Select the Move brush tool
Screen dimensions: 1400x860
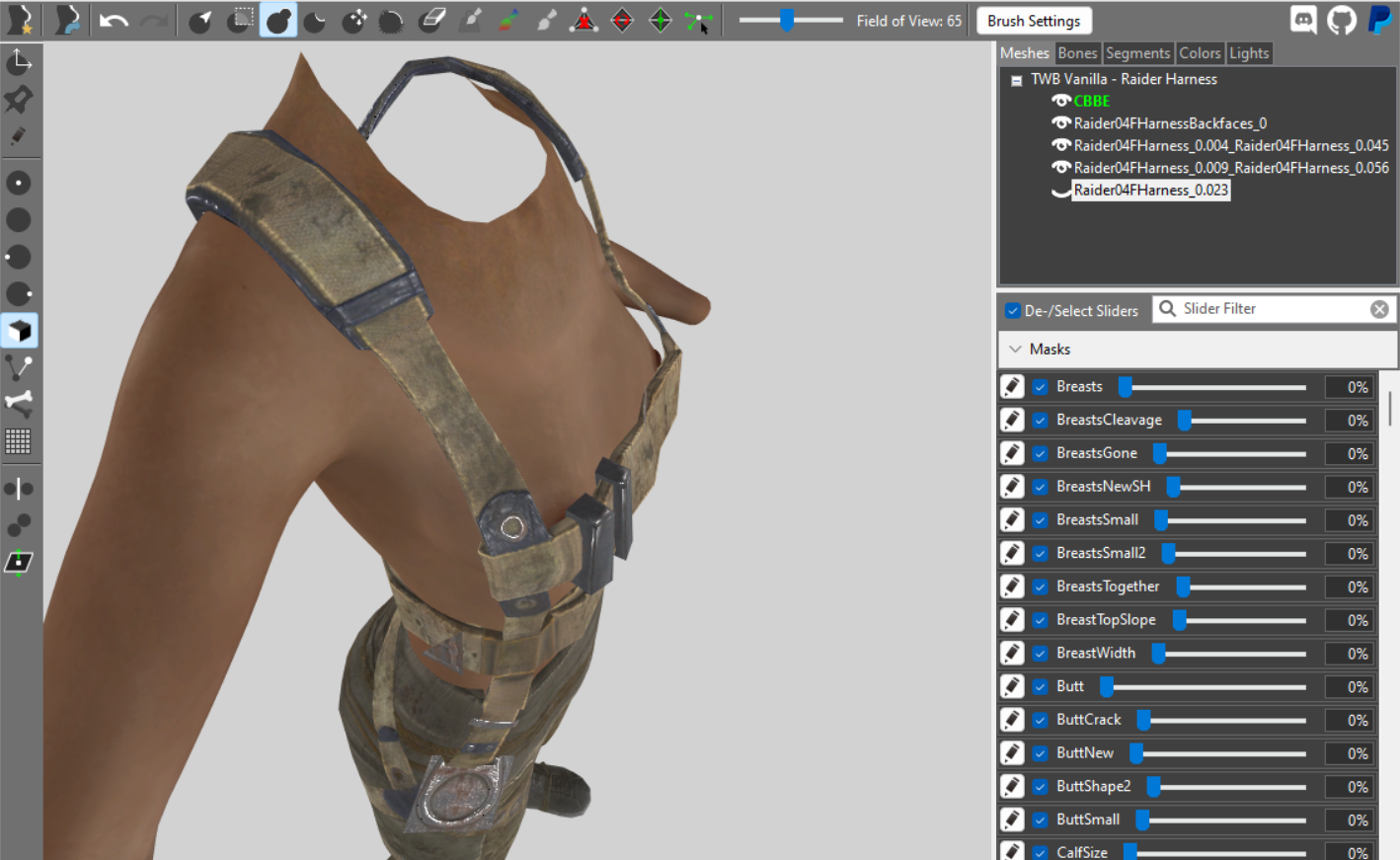(354, 21)
